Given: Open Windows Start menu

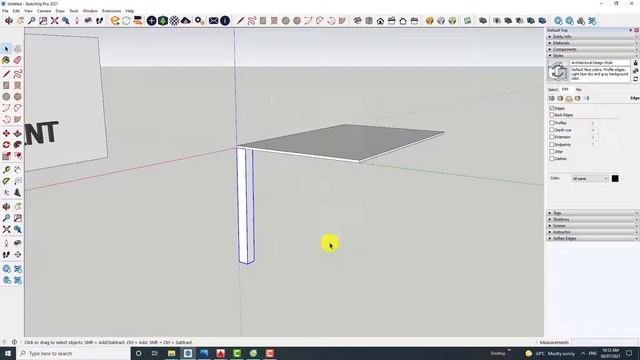Looking at the screenshot, I should click(8, 353).
